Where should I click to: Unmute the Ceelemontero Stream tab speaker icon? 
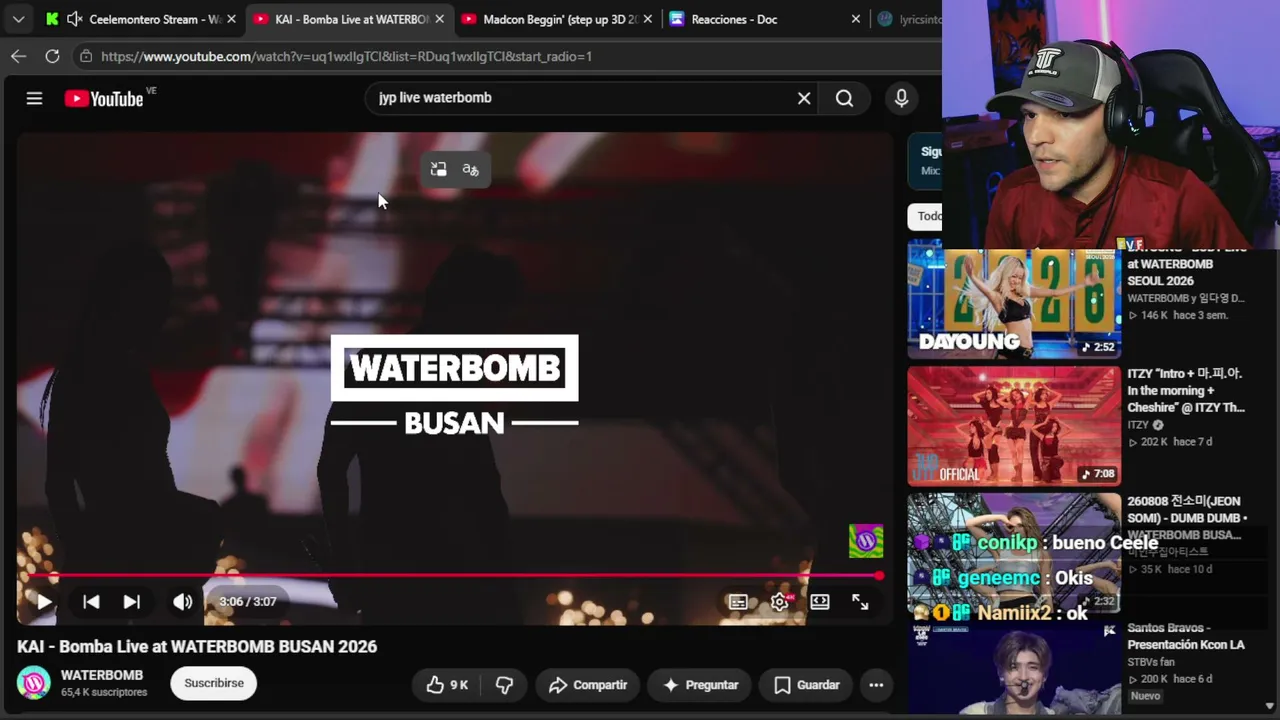[74, 19]
